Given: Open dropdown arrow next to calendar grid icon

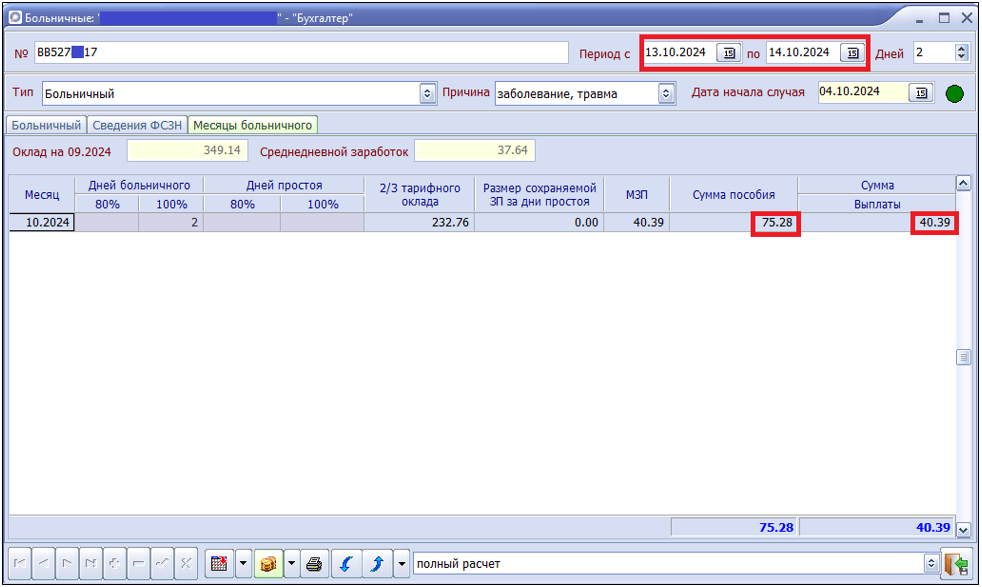Looking at the screenshot, I should 243,564.
